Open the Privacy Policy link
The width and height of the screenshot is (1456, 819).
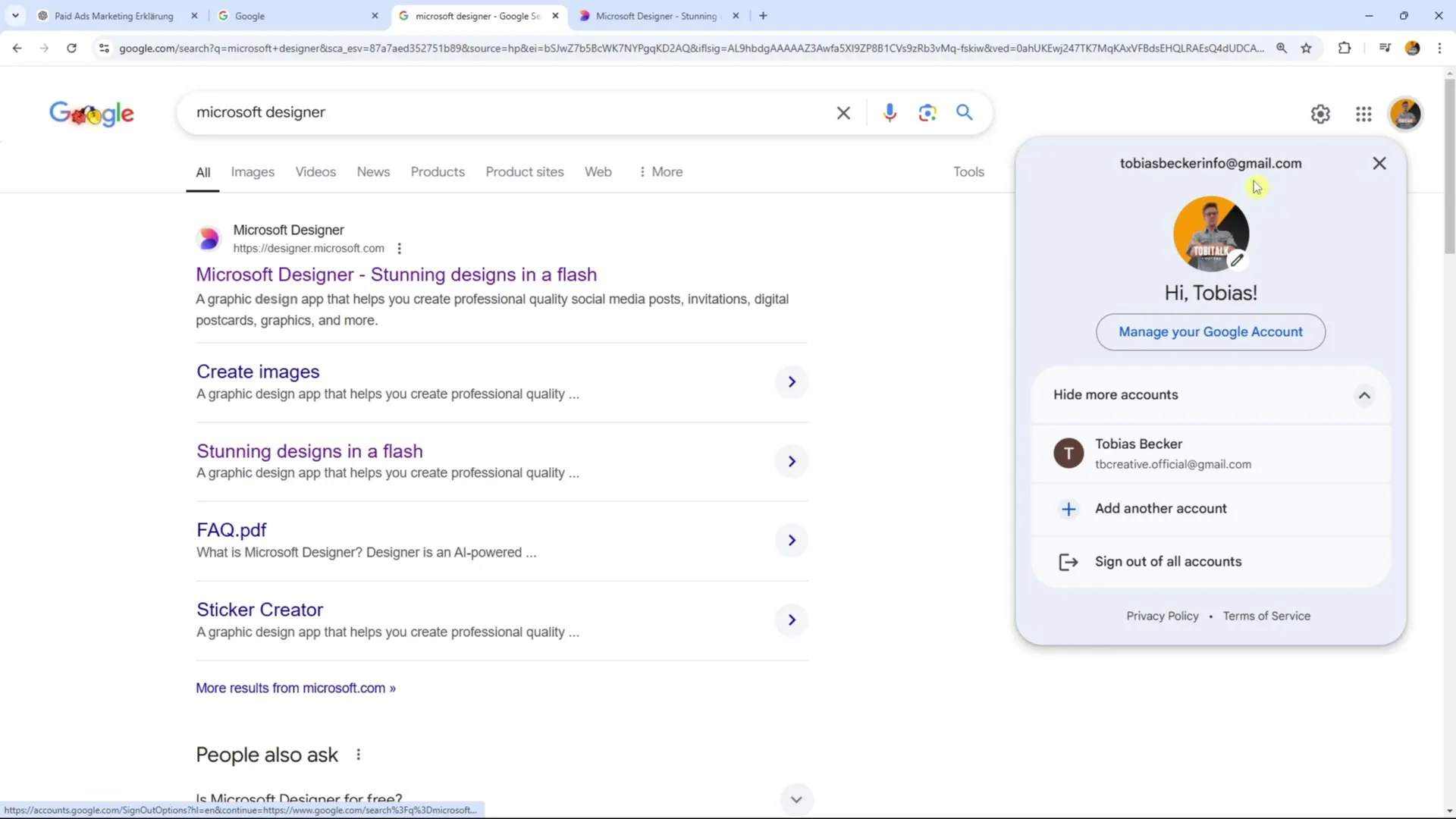coord(1162,616)
